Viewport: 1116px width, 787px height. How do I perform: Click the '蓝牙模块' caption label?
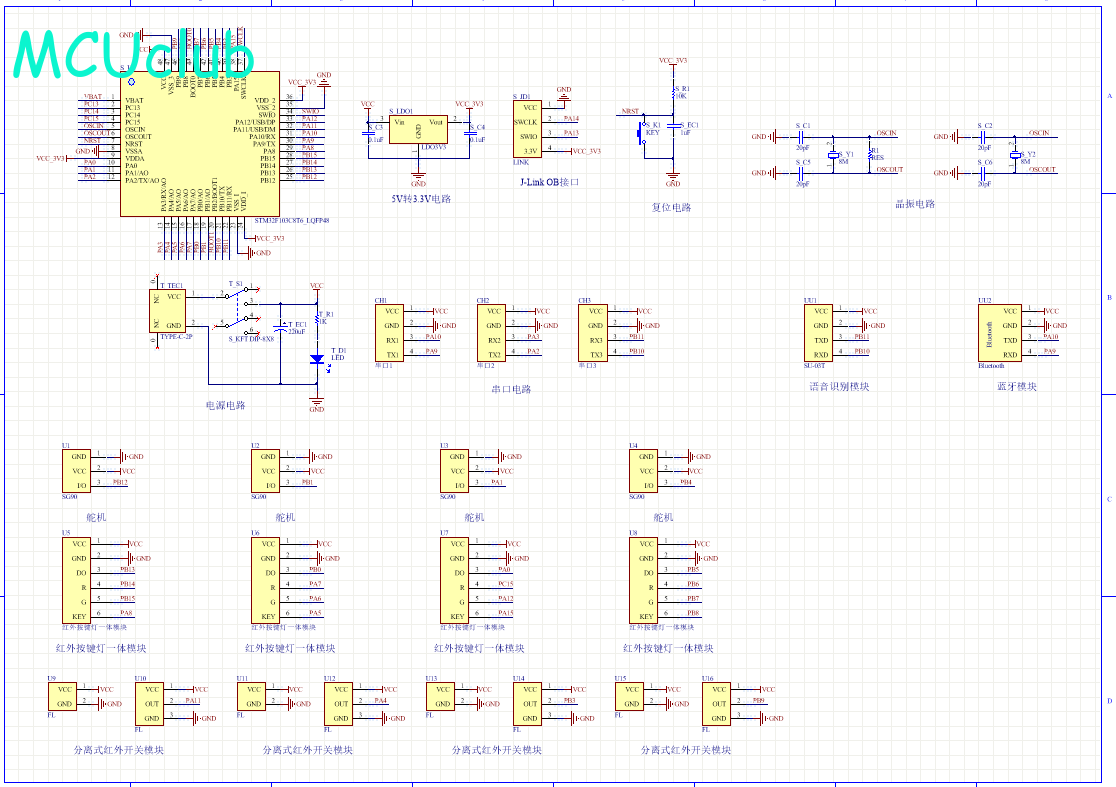(x=1016, y=386)
